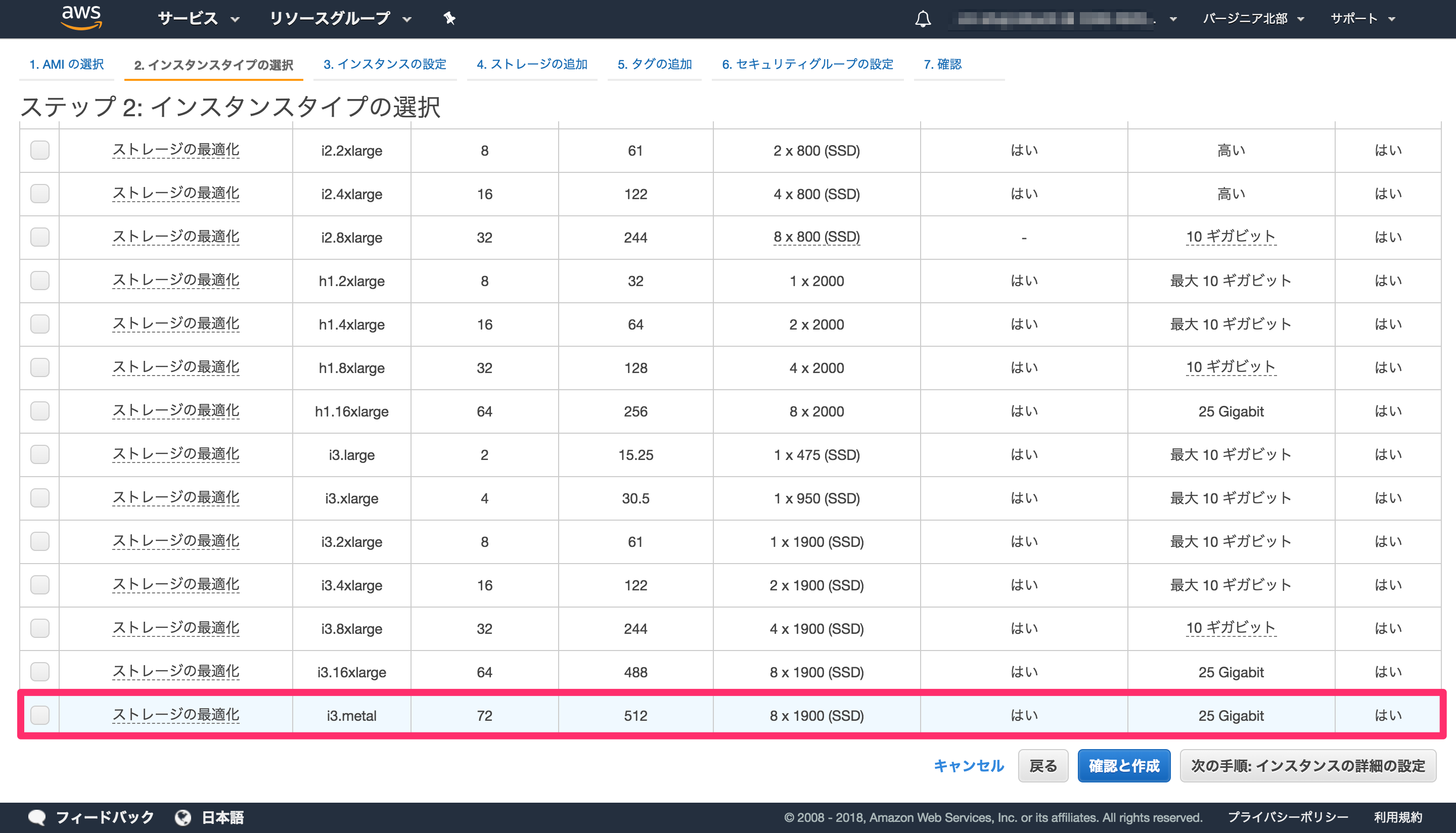Click ストレージの最適化 link in i2.2xlarge row

[x=175, y=150]
